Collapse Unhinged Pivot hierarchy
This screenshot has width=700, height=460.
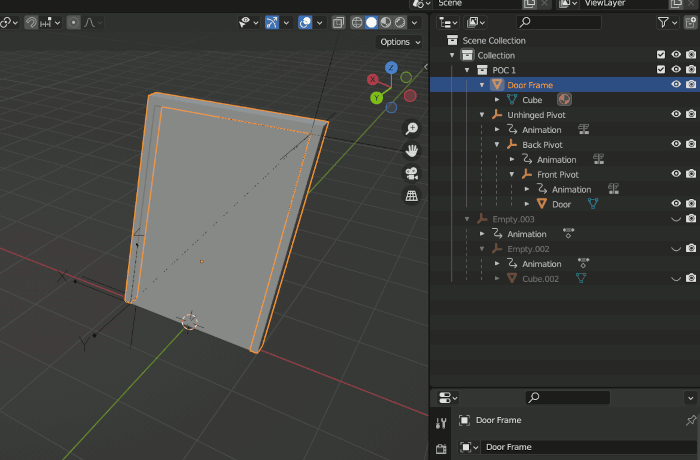482,115
